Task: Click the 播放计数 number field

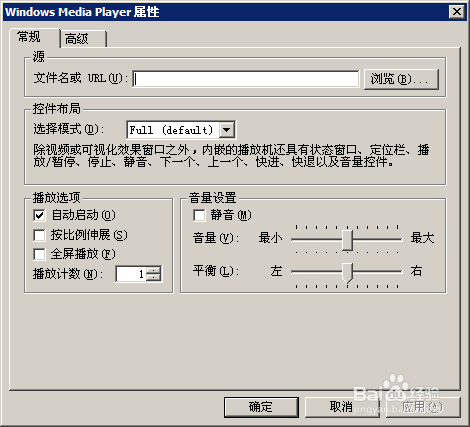Action: (x=131, y=274)
